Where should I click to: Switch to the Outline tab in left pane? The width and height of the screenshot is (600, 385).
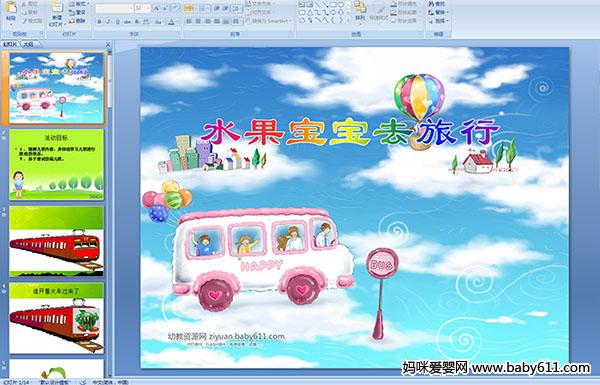click(x=28, y=44)
